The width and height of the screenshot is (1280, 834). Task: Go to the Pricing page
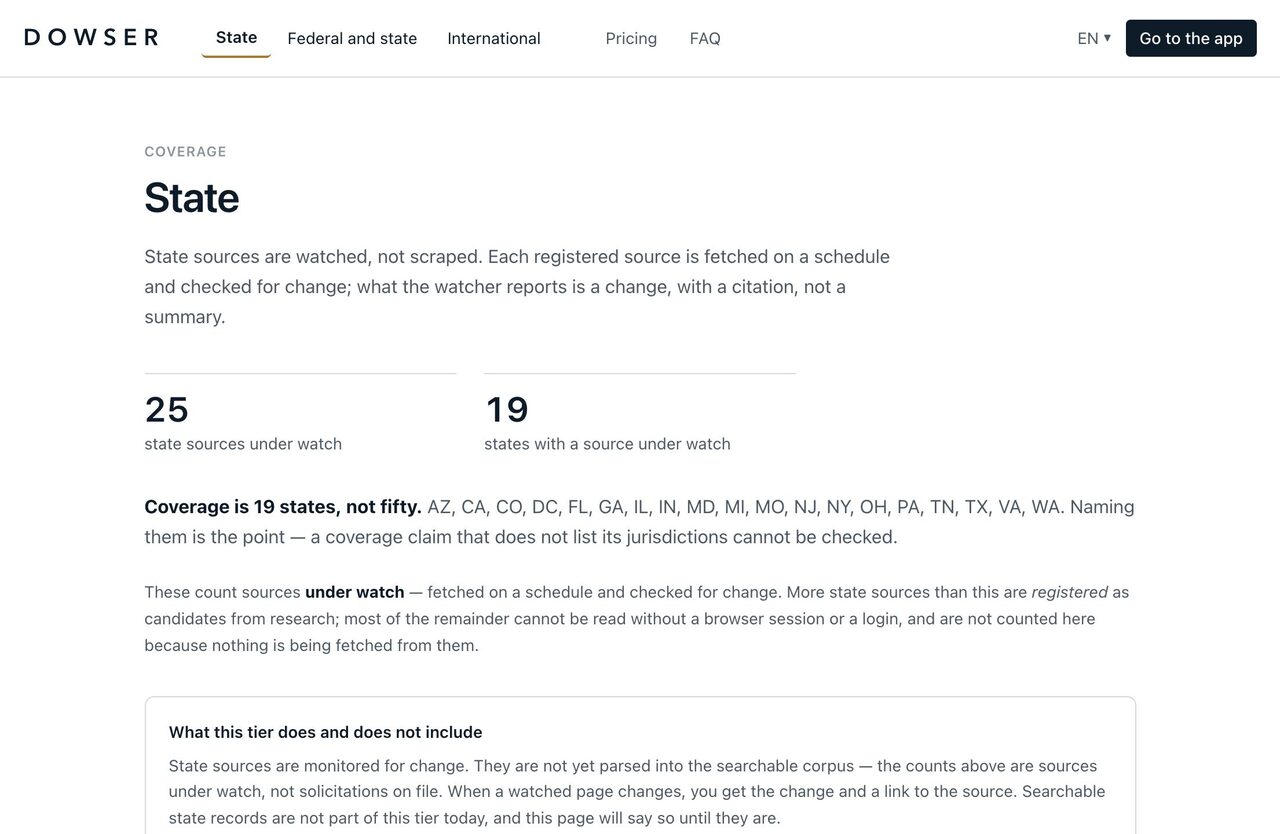[631, 38]
